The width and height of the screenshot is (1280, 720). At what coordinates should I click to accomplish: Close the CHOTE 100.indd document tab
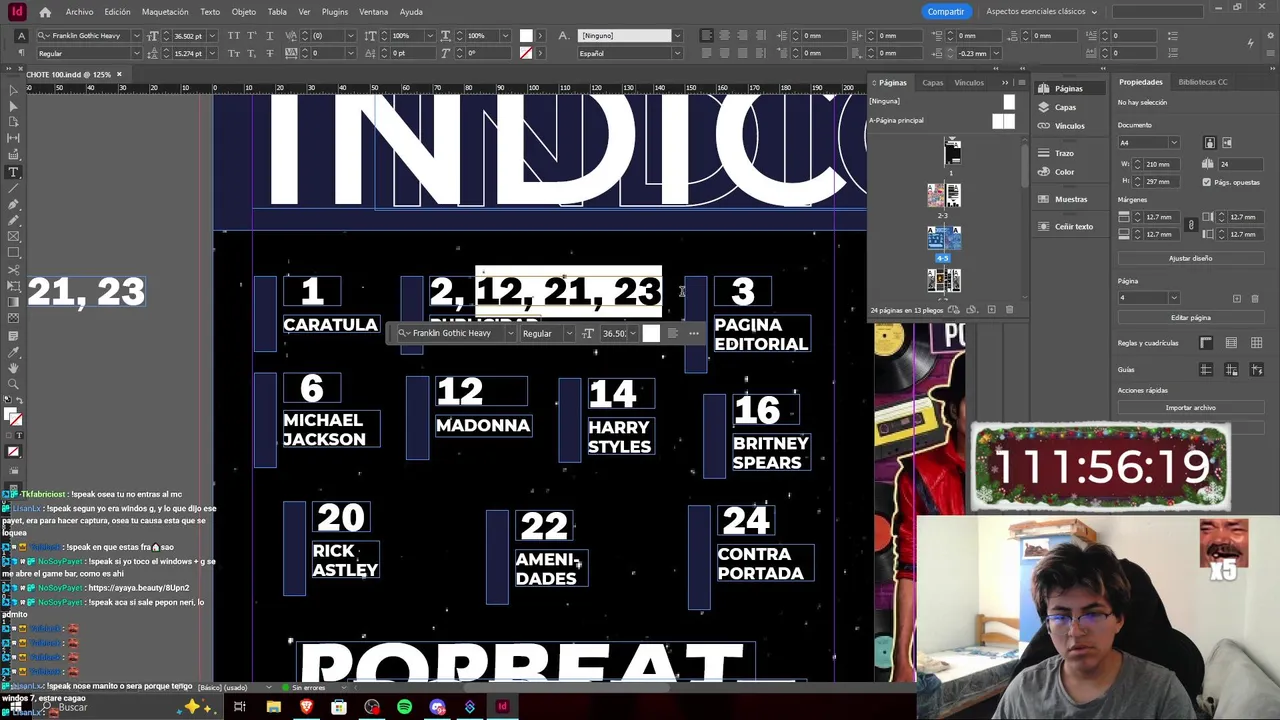tap(118, 74)
